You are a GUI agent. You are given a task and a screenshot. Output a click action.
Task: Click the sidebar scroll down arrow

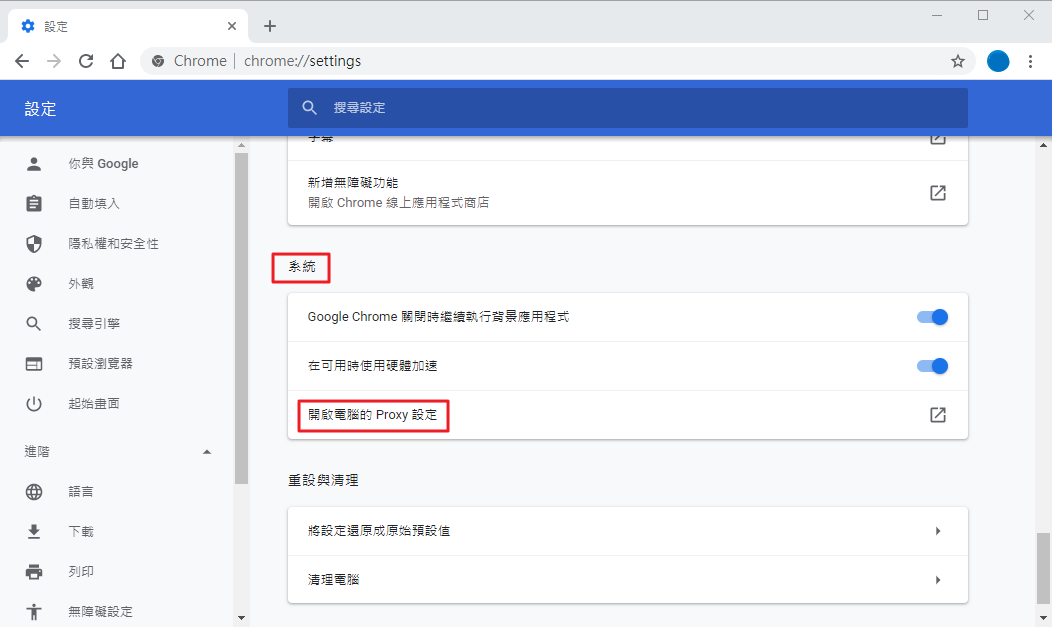(x=242, y=618)
